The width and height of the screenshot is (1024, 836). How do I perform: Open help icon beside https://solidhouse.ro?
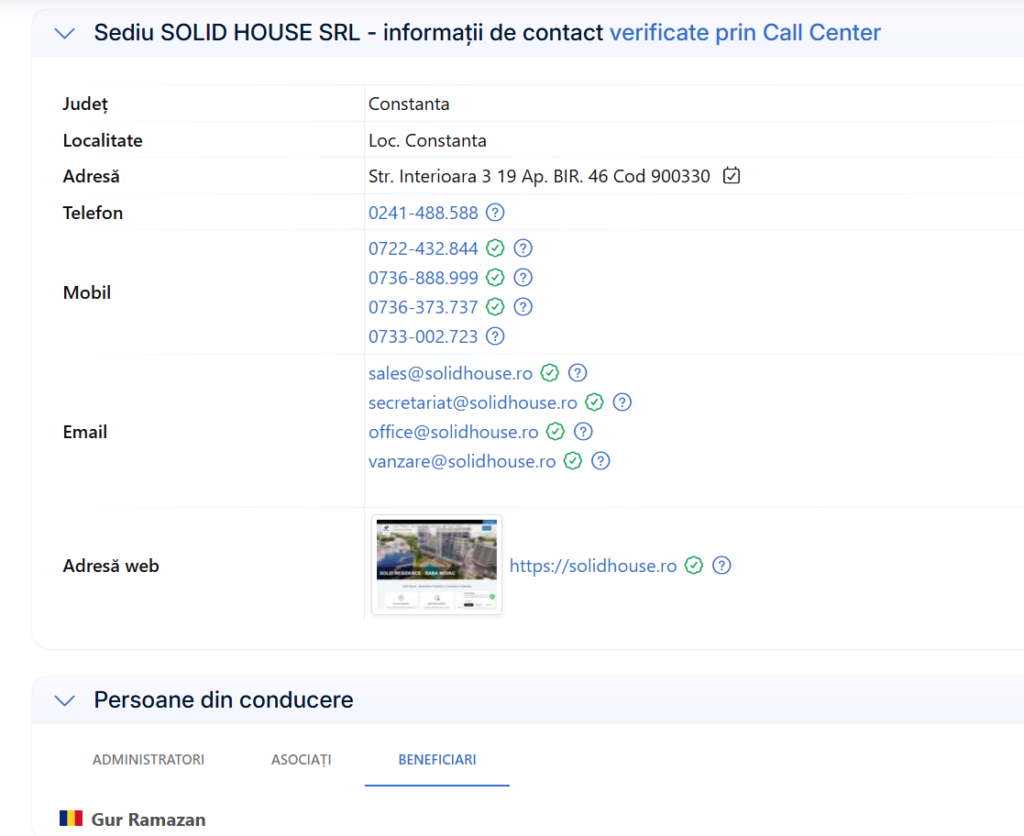point(722,566)
